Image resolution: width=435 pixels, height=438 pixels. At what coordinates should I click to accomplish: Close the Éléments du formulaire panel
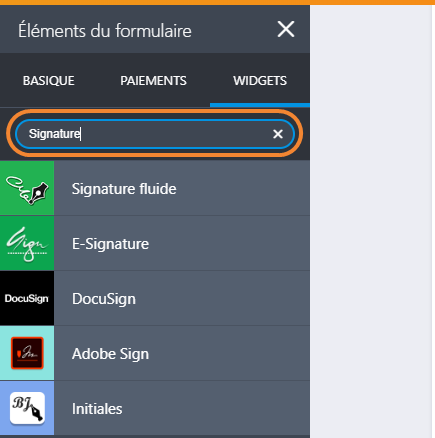pyautogui.click(x=286, y=29)
